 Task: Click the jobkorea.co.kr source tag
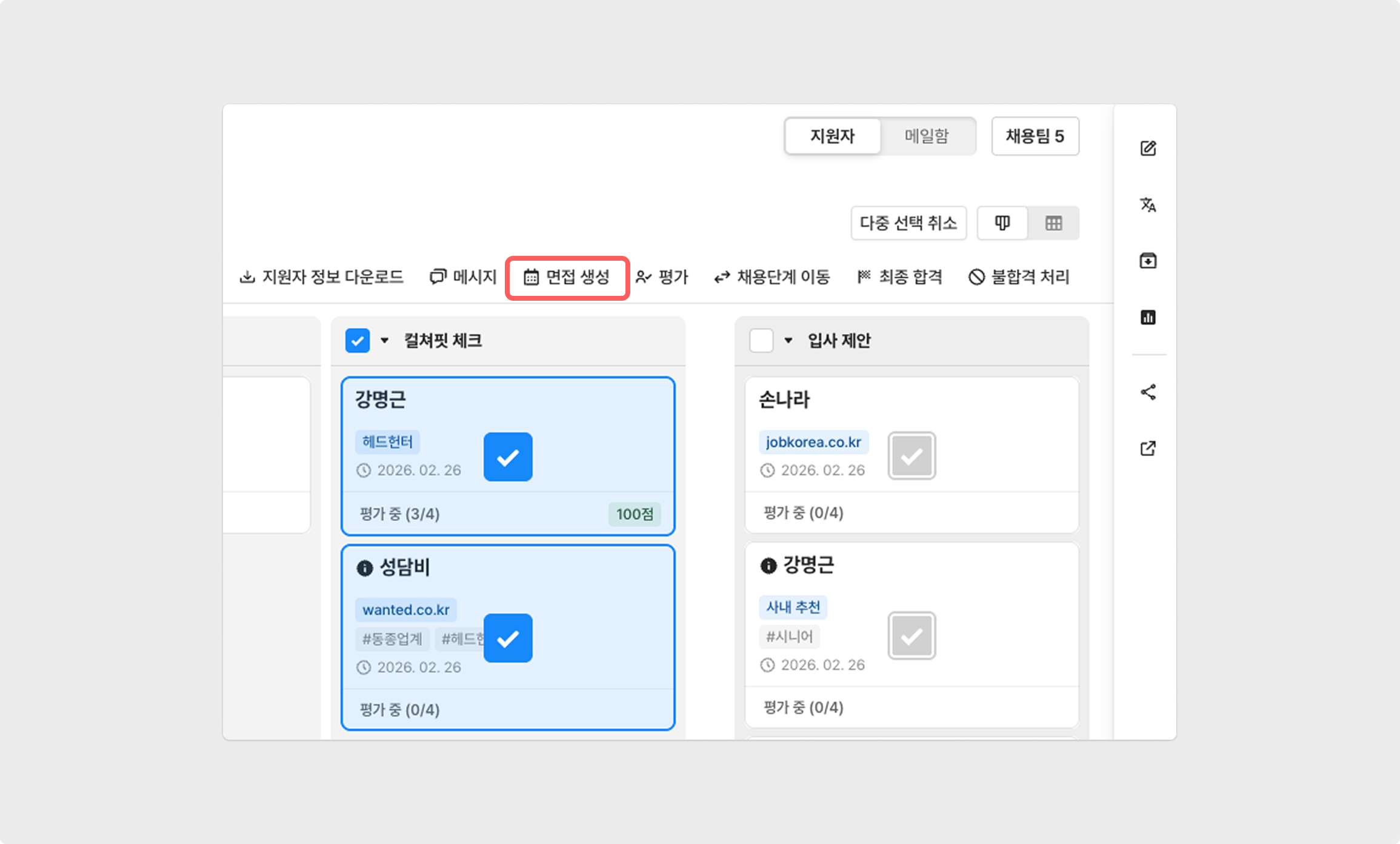tap(813, 442)
